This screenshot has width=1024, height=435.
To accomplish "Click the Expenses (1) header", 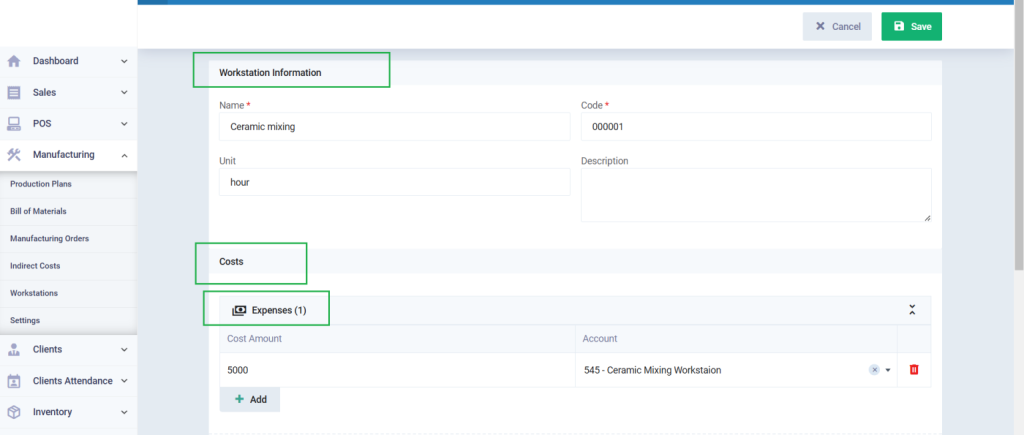I will click(x=575, y=310).
